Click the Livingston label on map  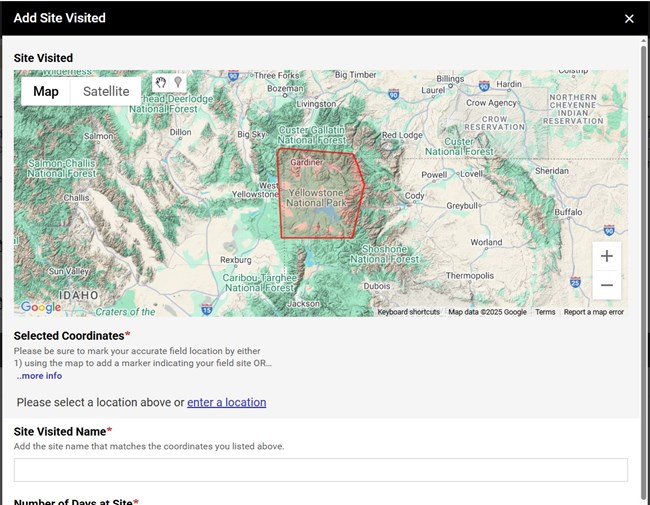tap(316, 104)
